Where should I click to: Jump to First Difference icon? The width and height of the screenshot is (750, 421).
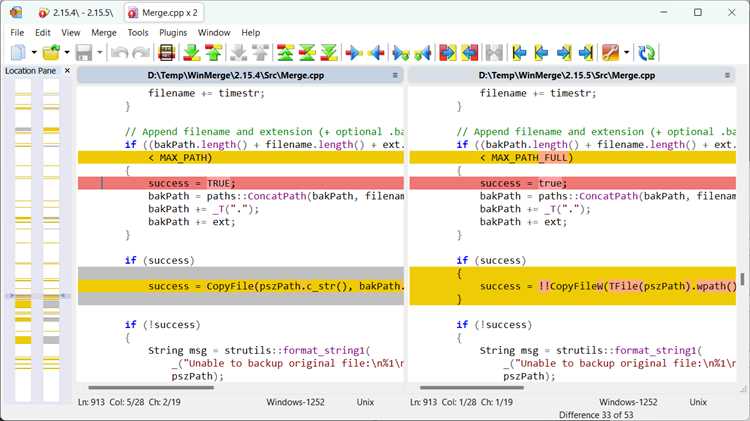[x=285, y=53]
